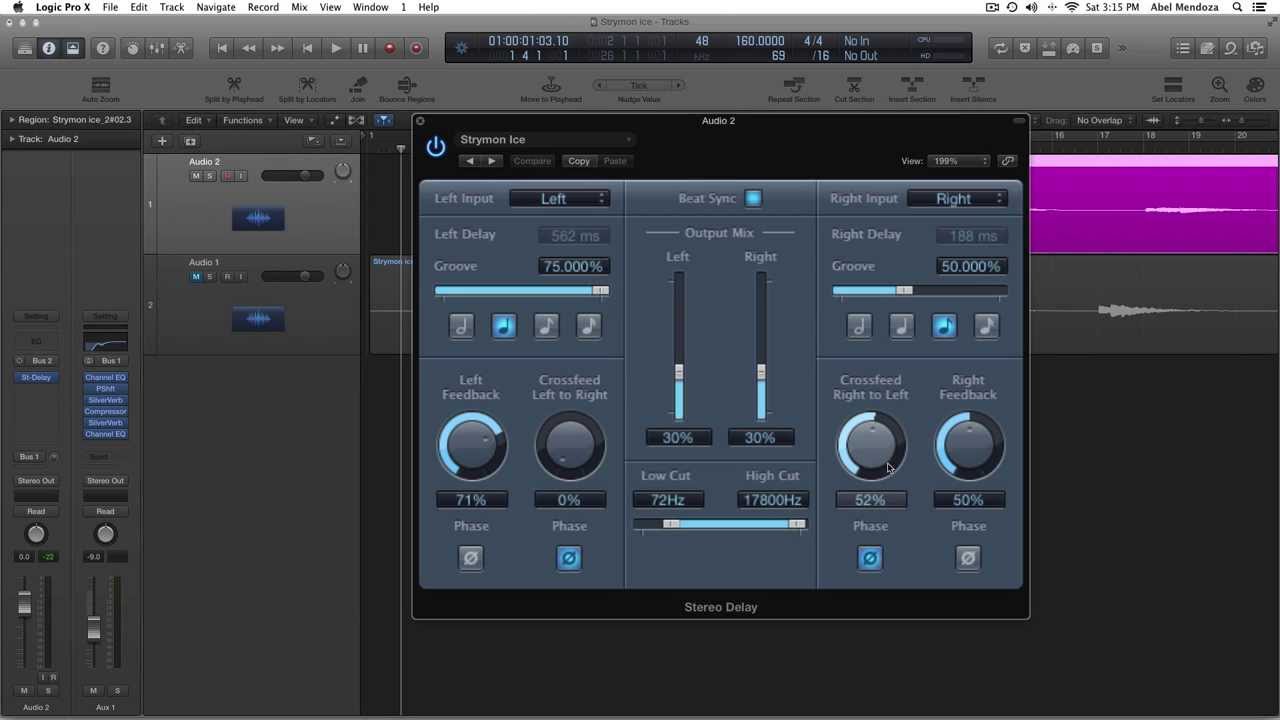Open the File menu

pos(110,7)
